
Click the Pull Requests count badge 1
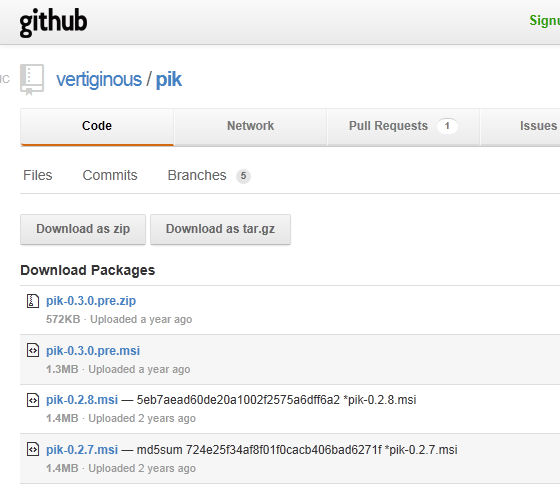pos(447,126)
